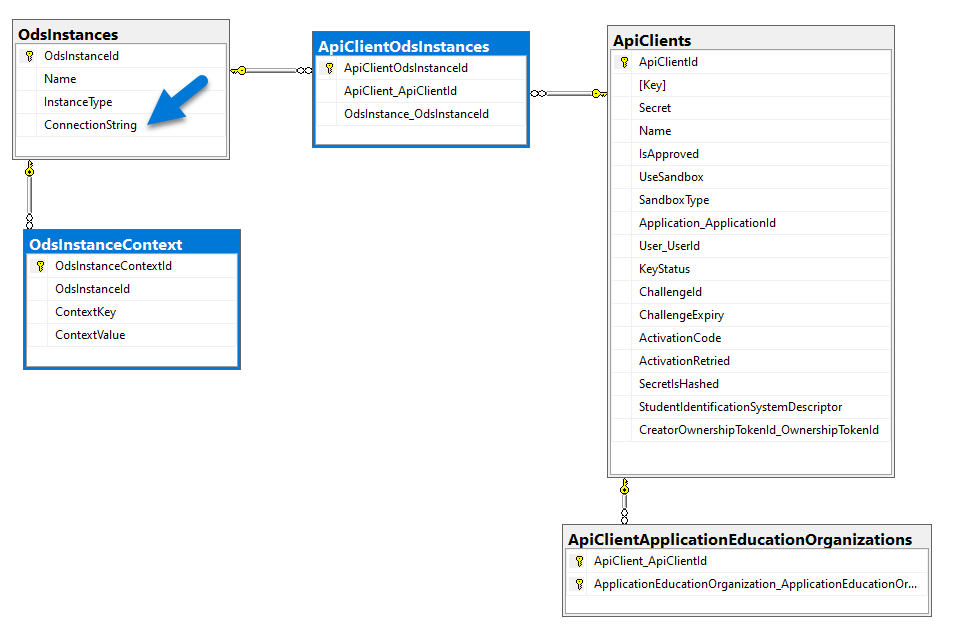
Task: Select the Name column in OdsInstances table
Action: 122,79
